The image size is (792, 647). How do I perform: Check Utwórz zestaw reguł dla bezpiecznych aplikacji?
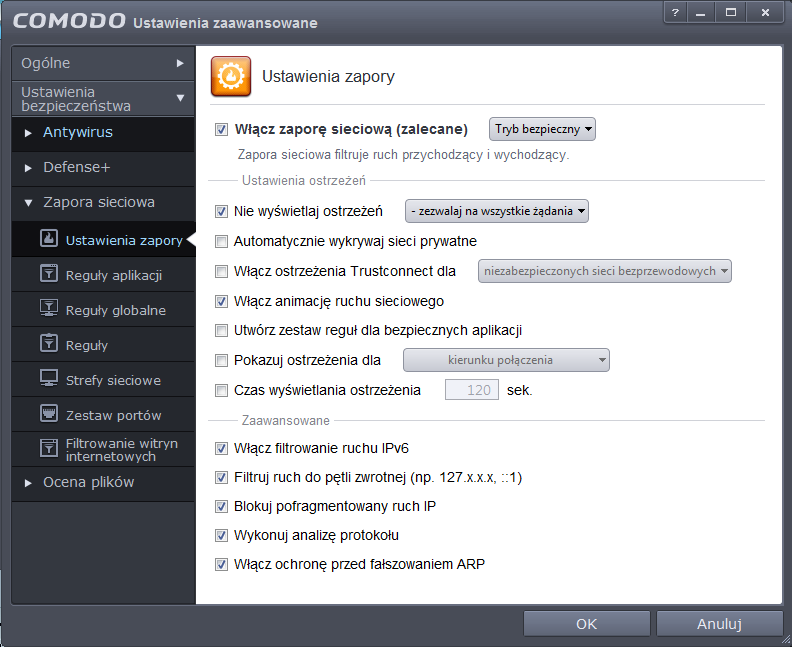221,330
